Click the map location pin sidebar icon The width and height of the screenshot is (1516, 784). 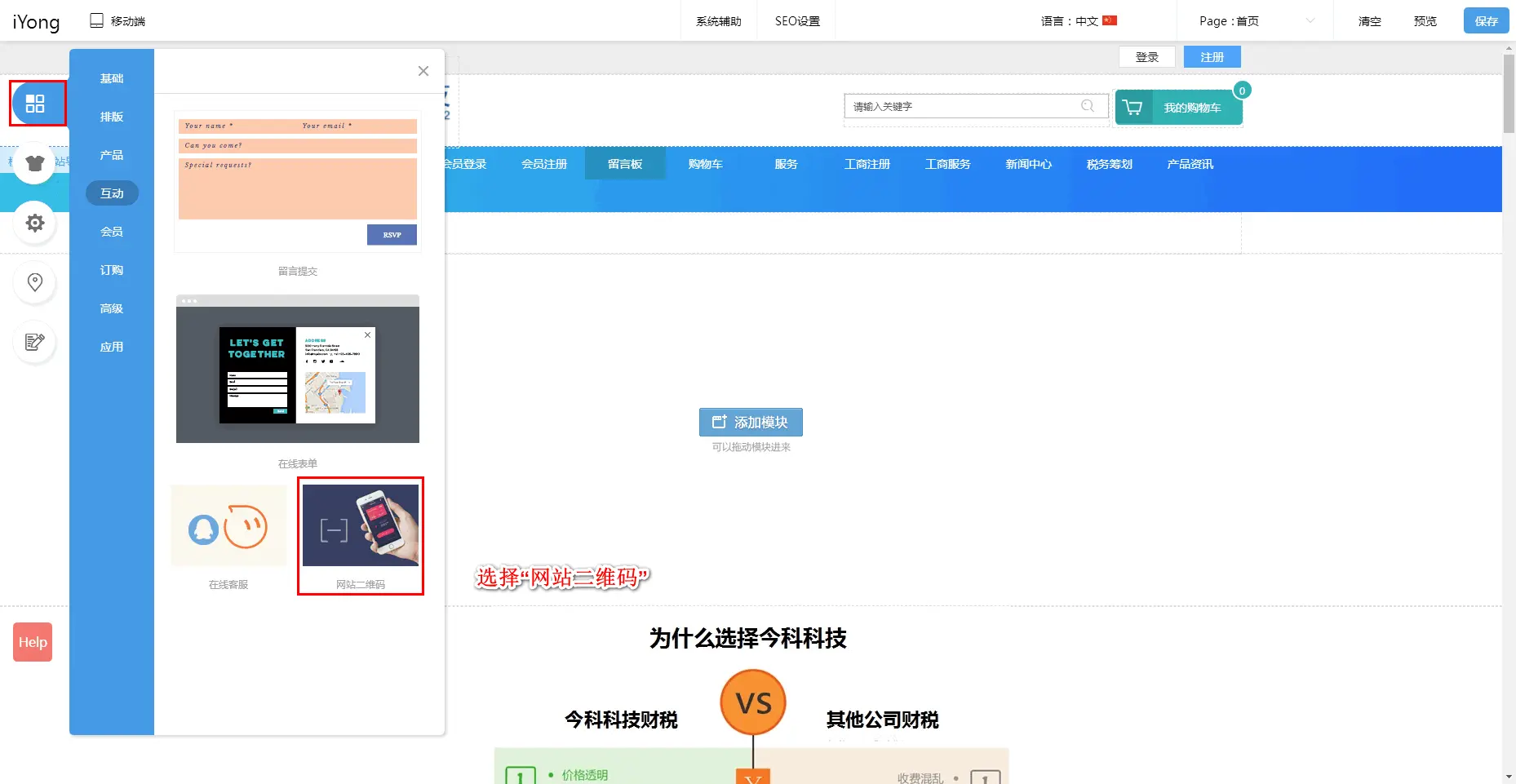tap(34, 282)
